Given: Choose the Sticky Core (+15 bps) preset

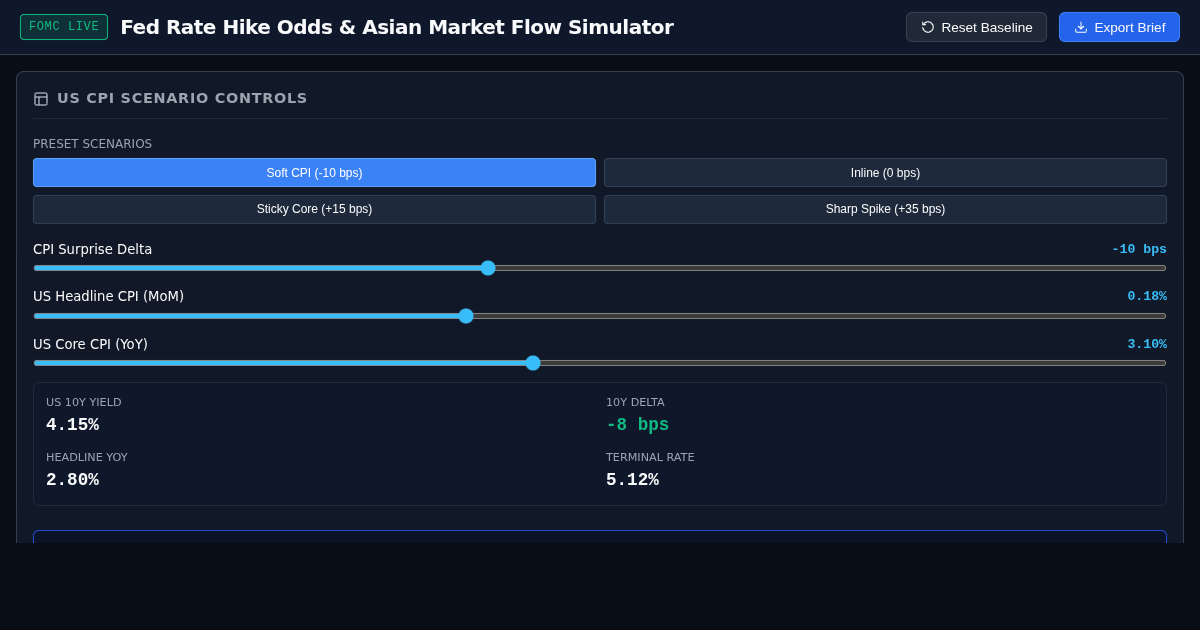Looking at the screenshot, I should tap(314, 209).
